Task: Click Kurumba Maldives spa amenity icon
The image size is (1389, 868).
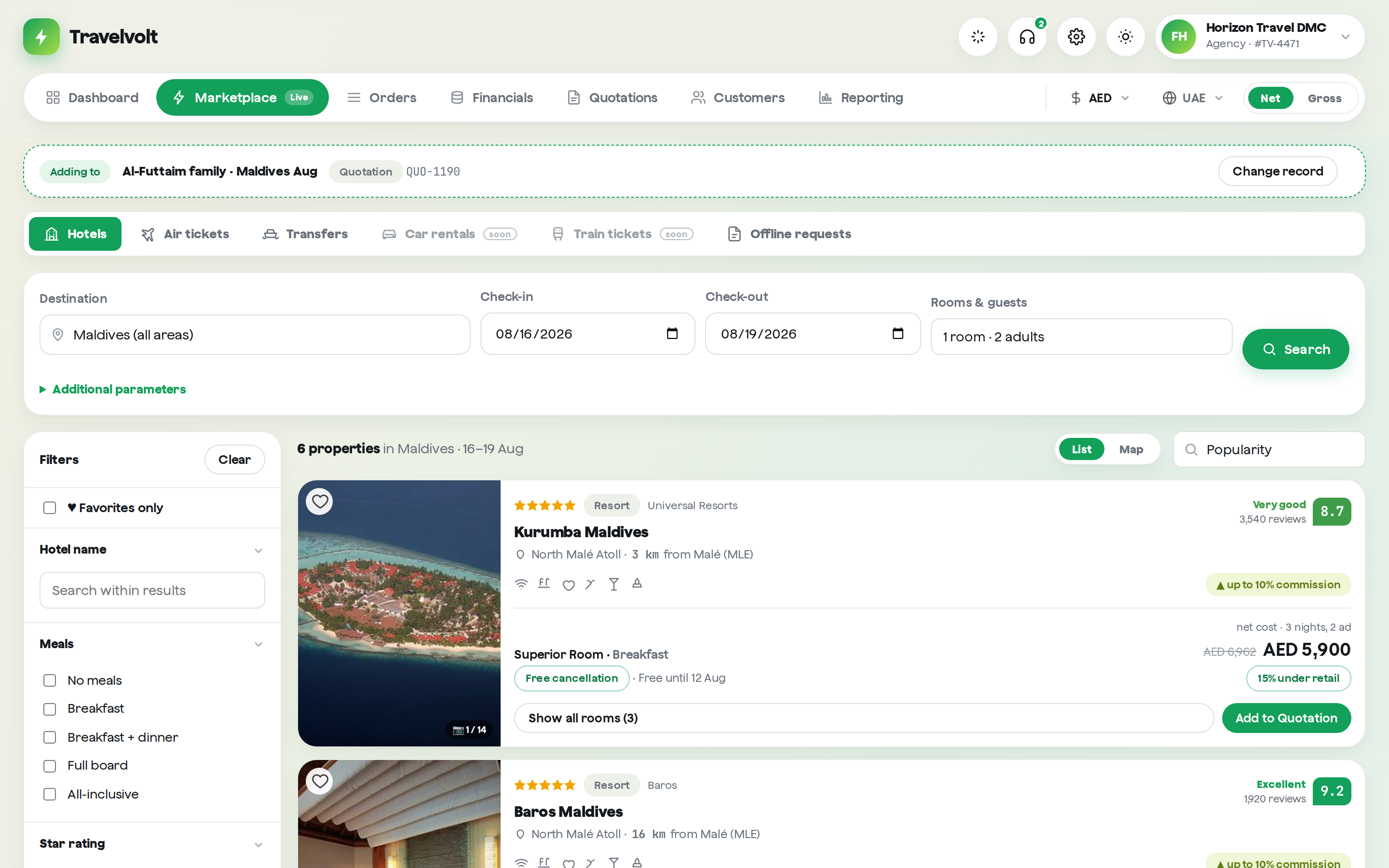Action: click(x=568, y=584)
